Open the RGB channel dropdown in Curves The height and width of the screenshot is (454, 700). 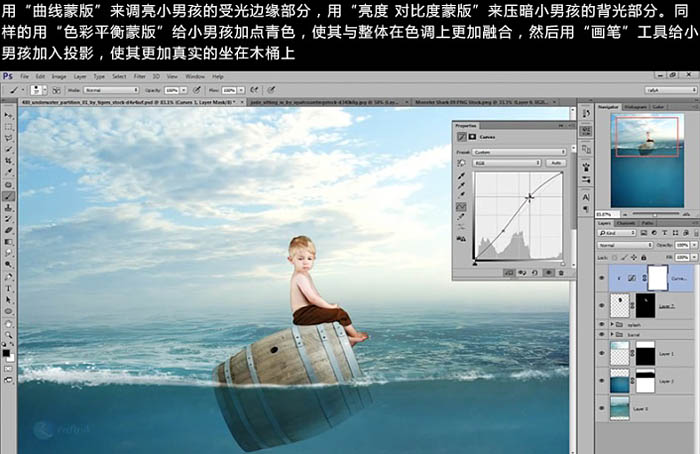[x=507, y=163]
